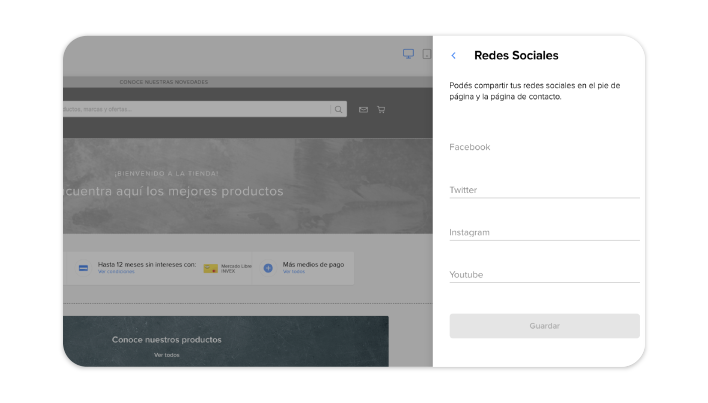Screen dimensions: 708x403
Task: Click Ver todos under Conoce nuestros productos
Action: (167, 355)
